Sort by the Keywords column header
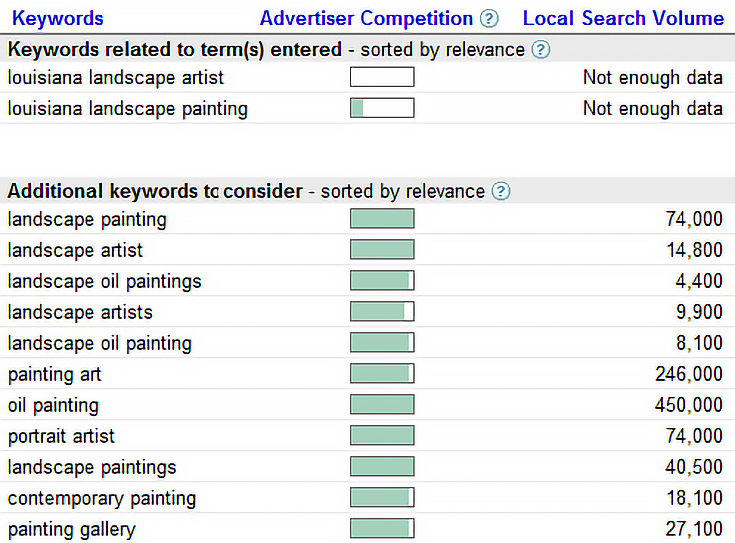 [58, 18]
